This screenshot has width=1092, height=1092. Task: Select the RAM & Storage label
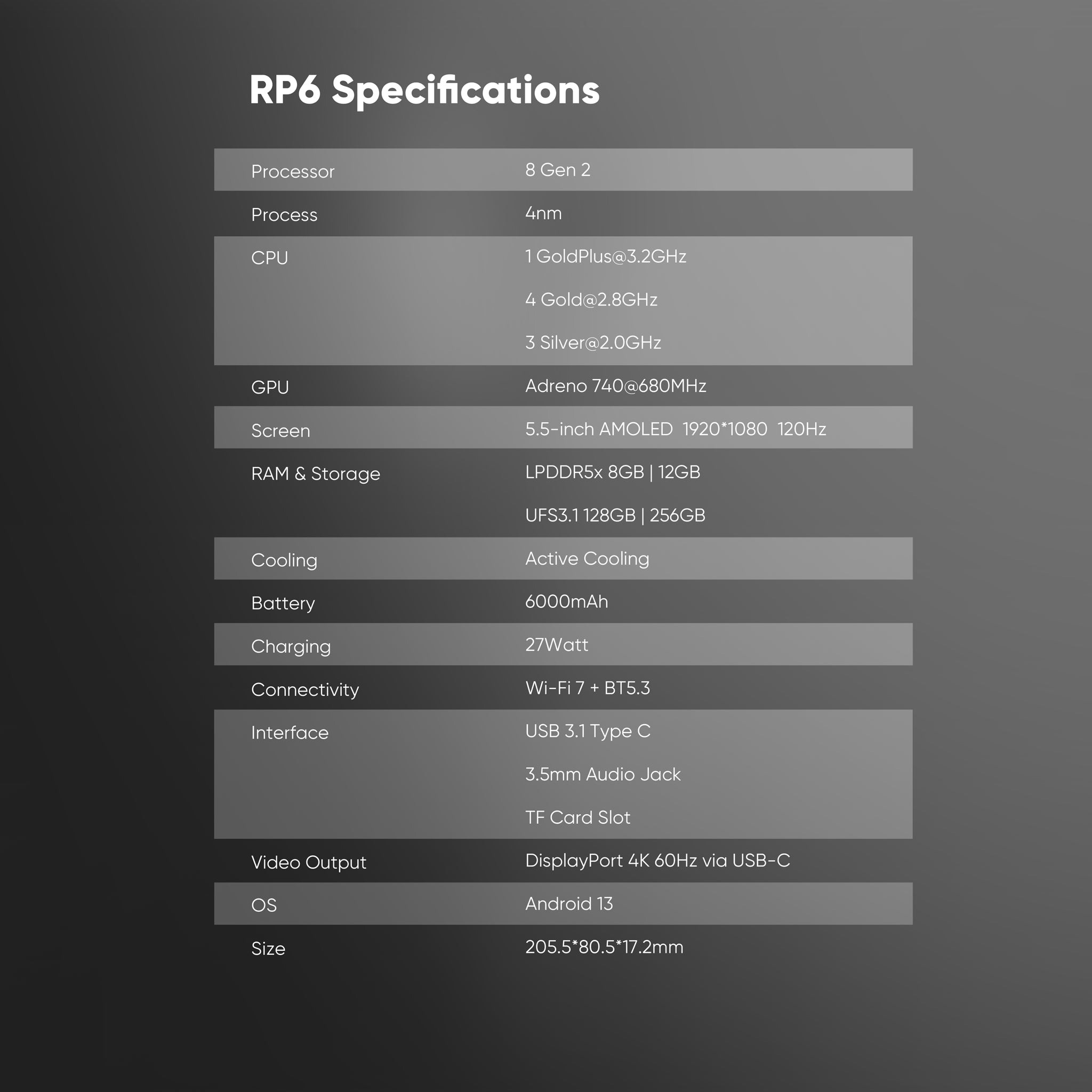point(316,473)
